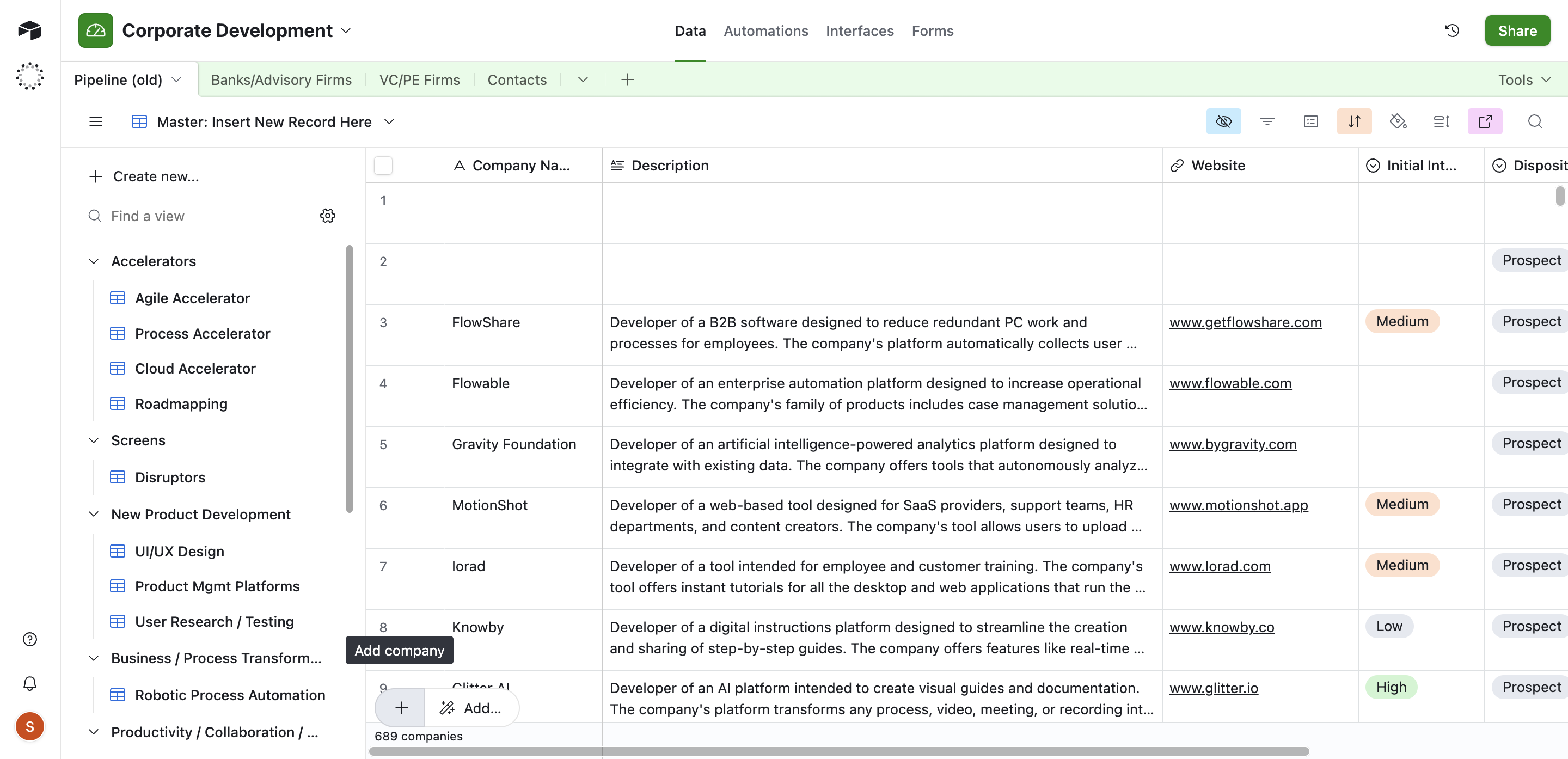Click the horizontal scrollbar at bottom
This screenshot has width=1568, height=759.
(x=838, y=751)
